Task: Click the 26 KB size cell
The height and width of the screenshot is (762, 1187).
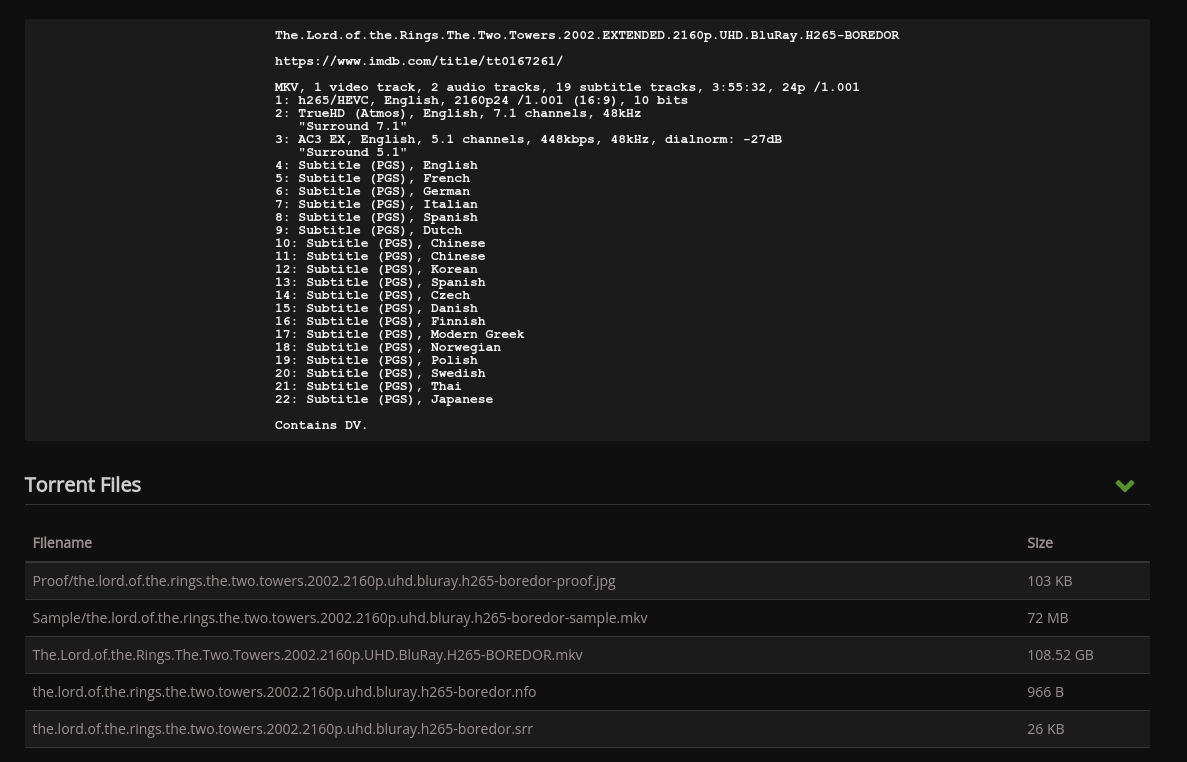Action: [x=1045, y=729]
